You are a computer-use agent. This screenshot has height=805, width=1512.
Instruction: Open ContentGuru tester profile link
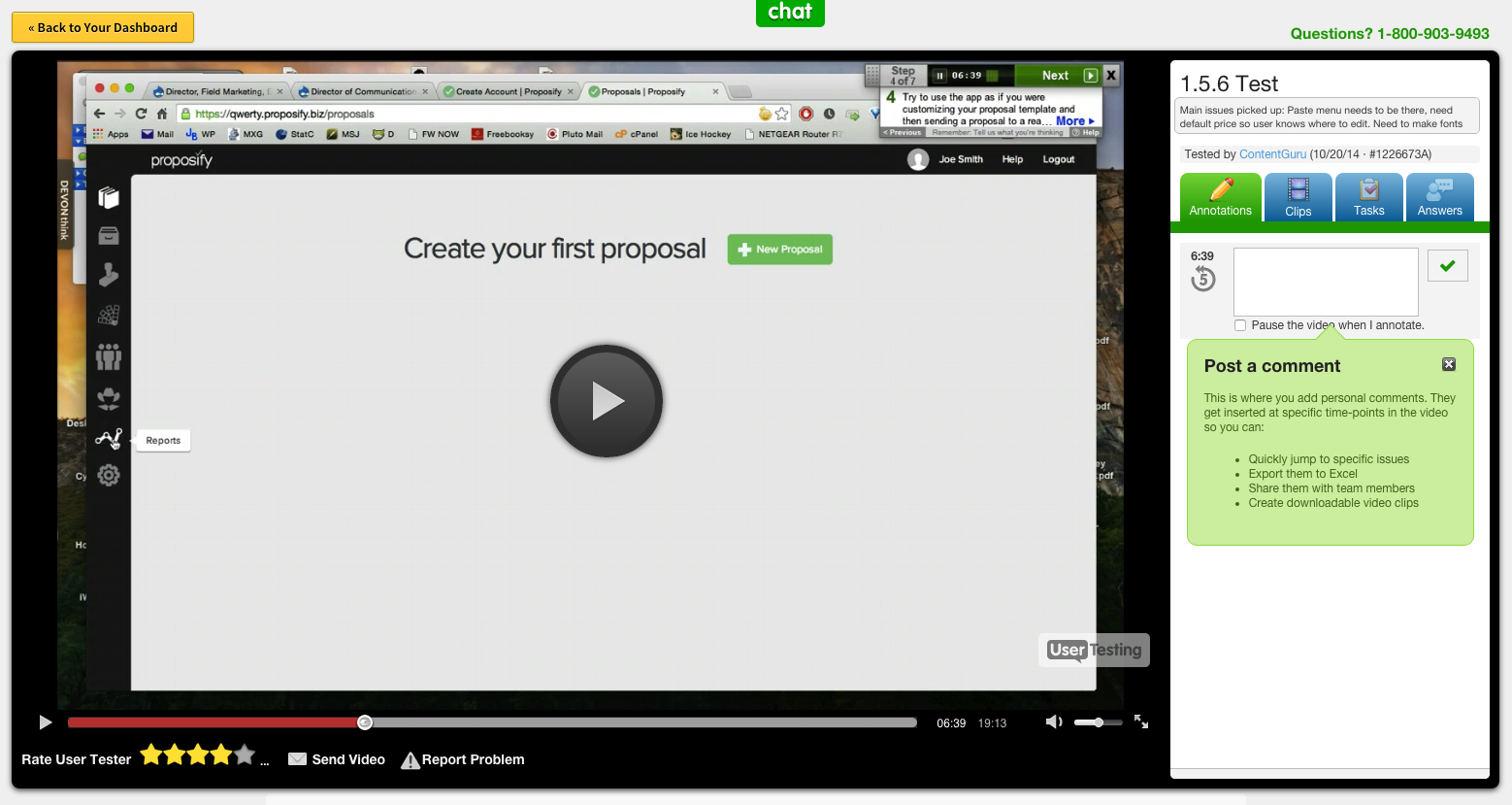(x=1272, y=154)
